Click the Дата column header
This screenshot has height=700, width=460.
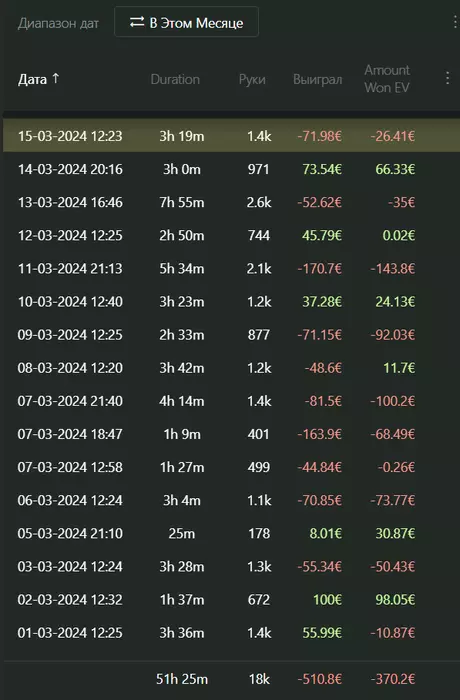(32, 79)
